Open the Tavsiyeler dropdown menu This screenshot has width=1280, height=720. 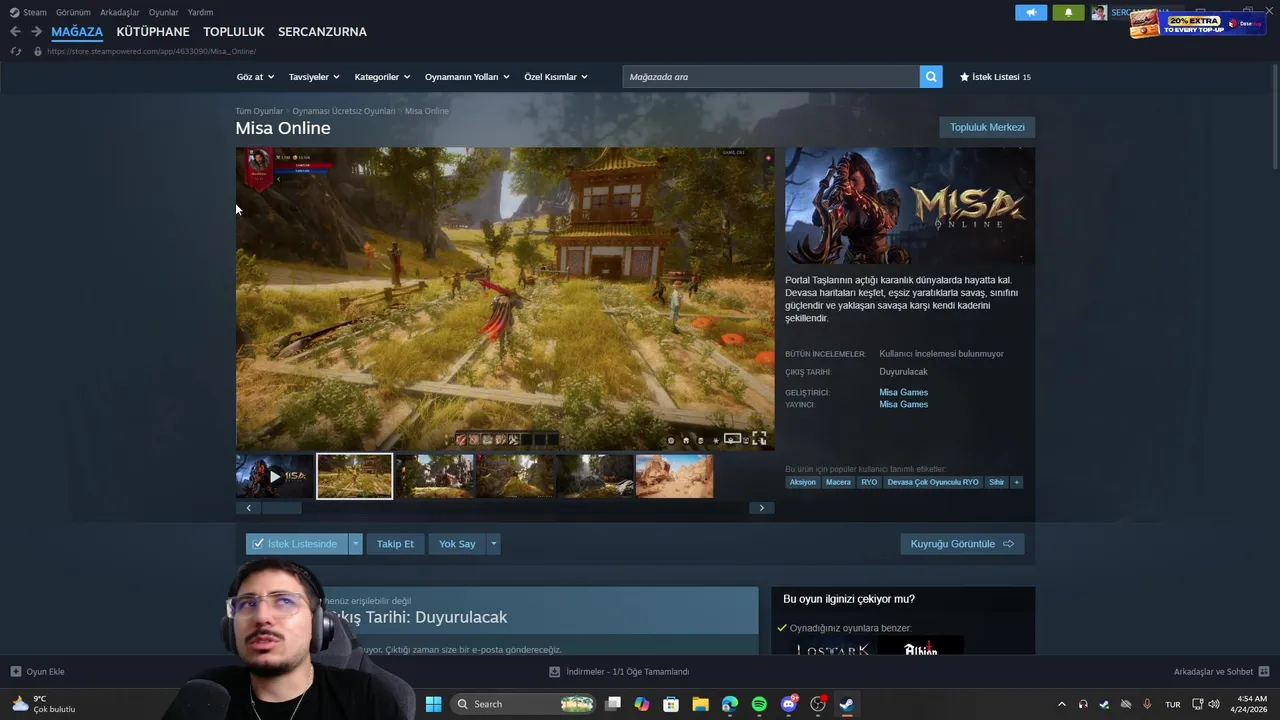point(314,77)
